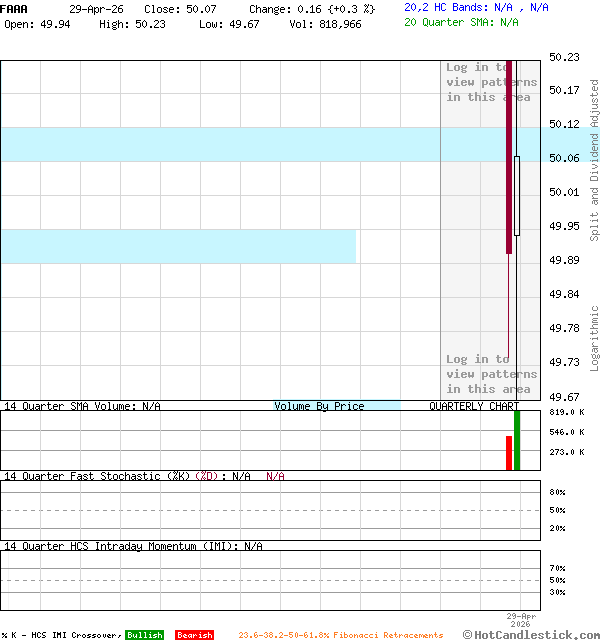Select the FAAA ticker symbol
The width and height of the screenshot is (600, 640).
point(15,8)
